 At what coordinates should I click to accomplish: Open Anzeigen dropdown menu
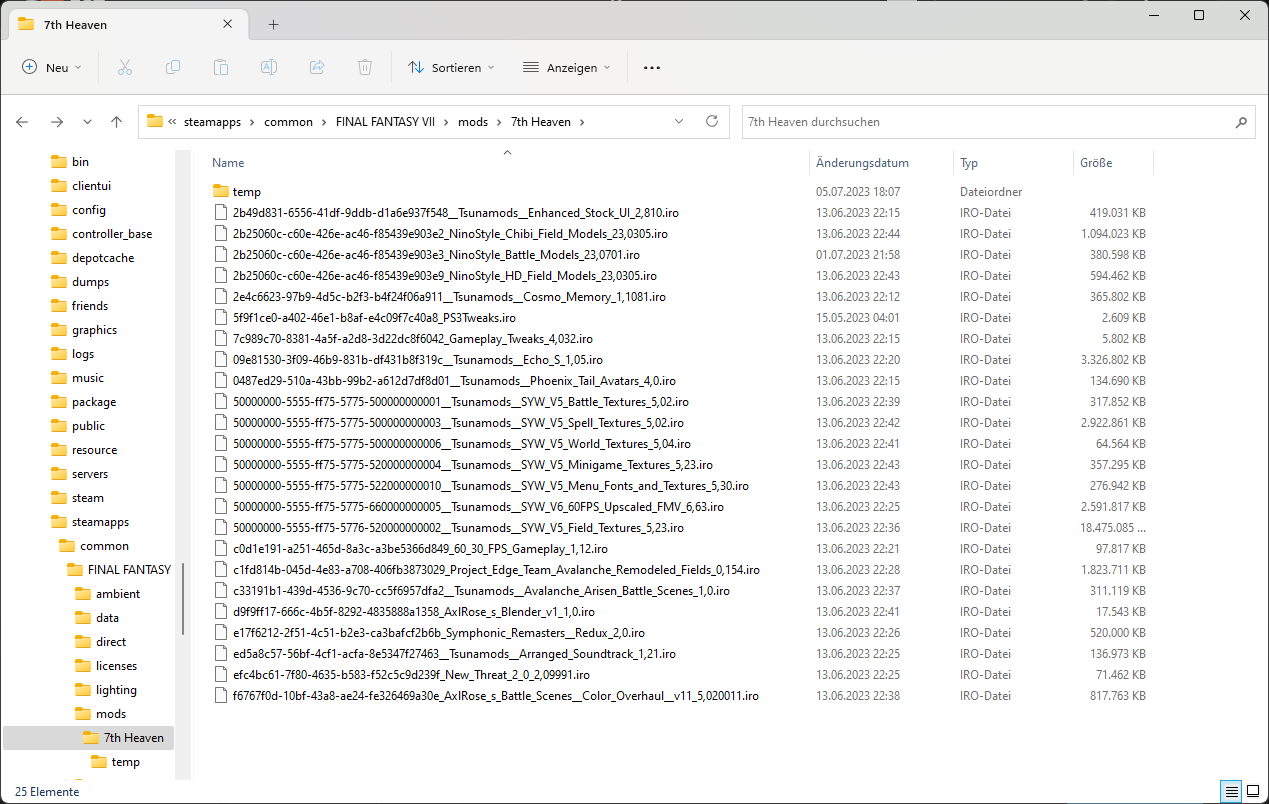click(566, 67)
